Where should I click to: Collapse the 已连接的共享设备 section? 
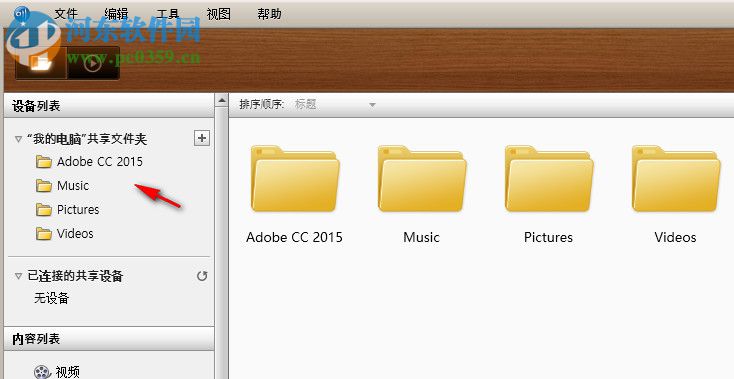[x=18, y=276]
